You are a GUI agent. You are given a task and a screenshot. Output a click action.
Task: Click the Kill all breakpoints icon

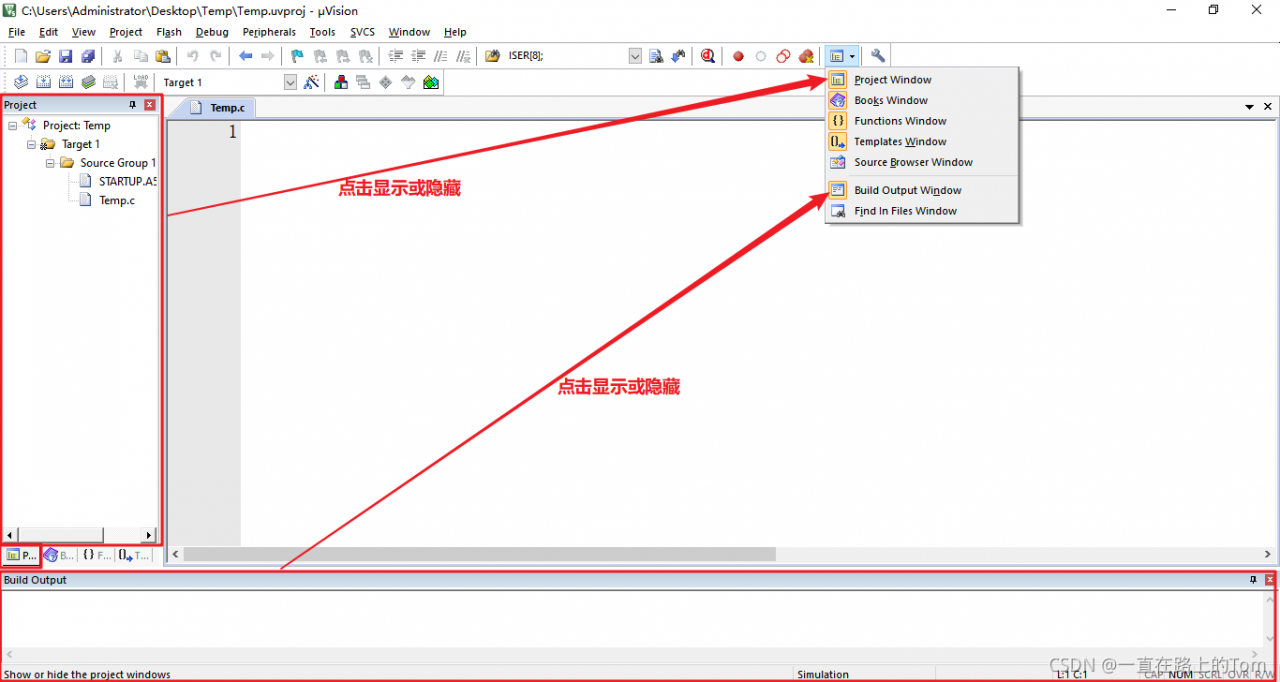[806, 56]
